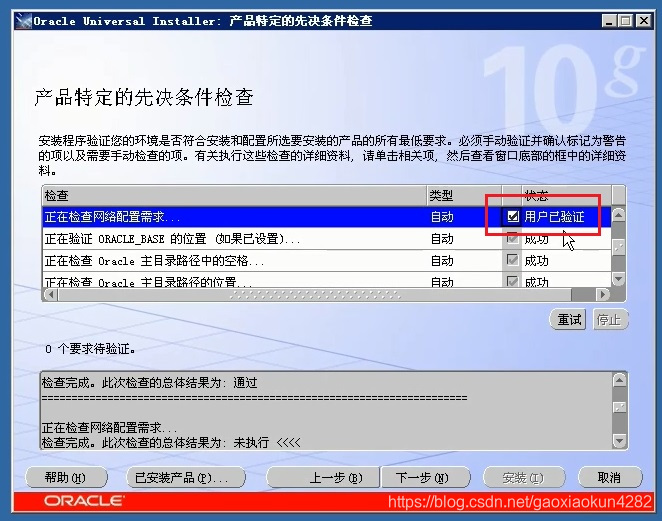This screenshot has width=662, height=521.
Task: Click the 停止 stop button
Action: pos(610,320)
